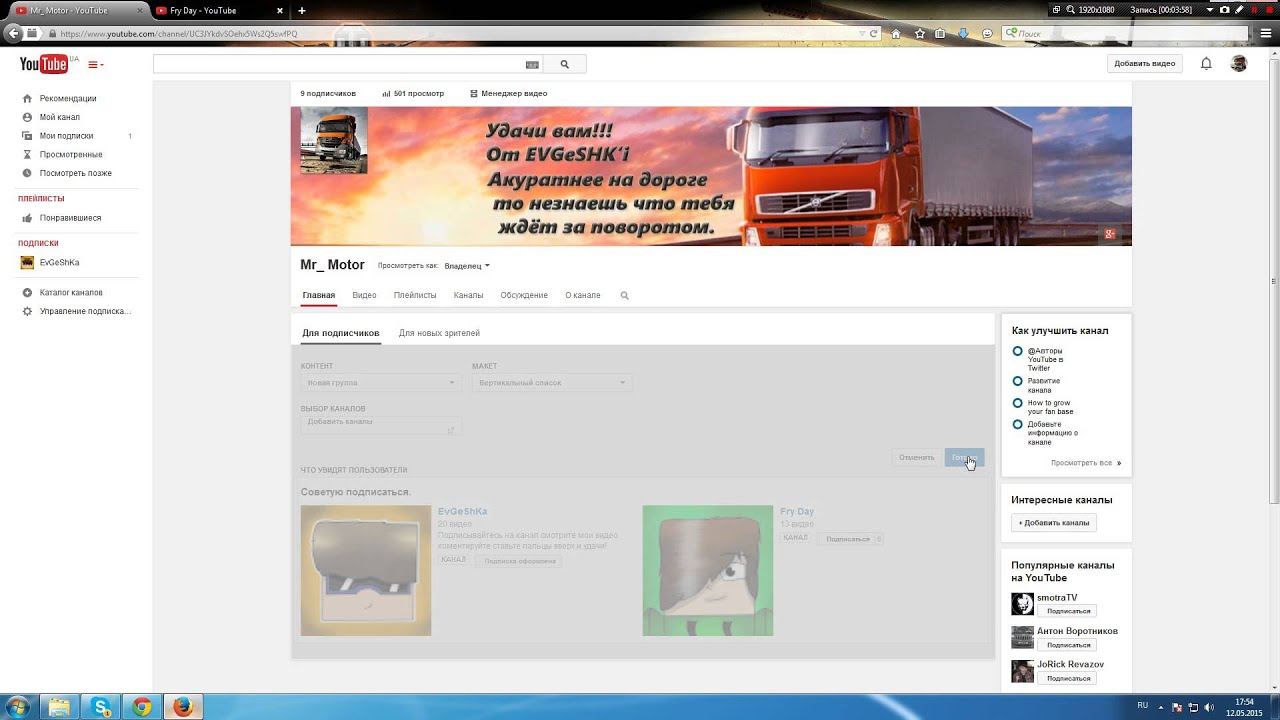Open the Firefox hamburger menu
This screenshot has width=1280, height=720.
click(x=1266, y=33)
